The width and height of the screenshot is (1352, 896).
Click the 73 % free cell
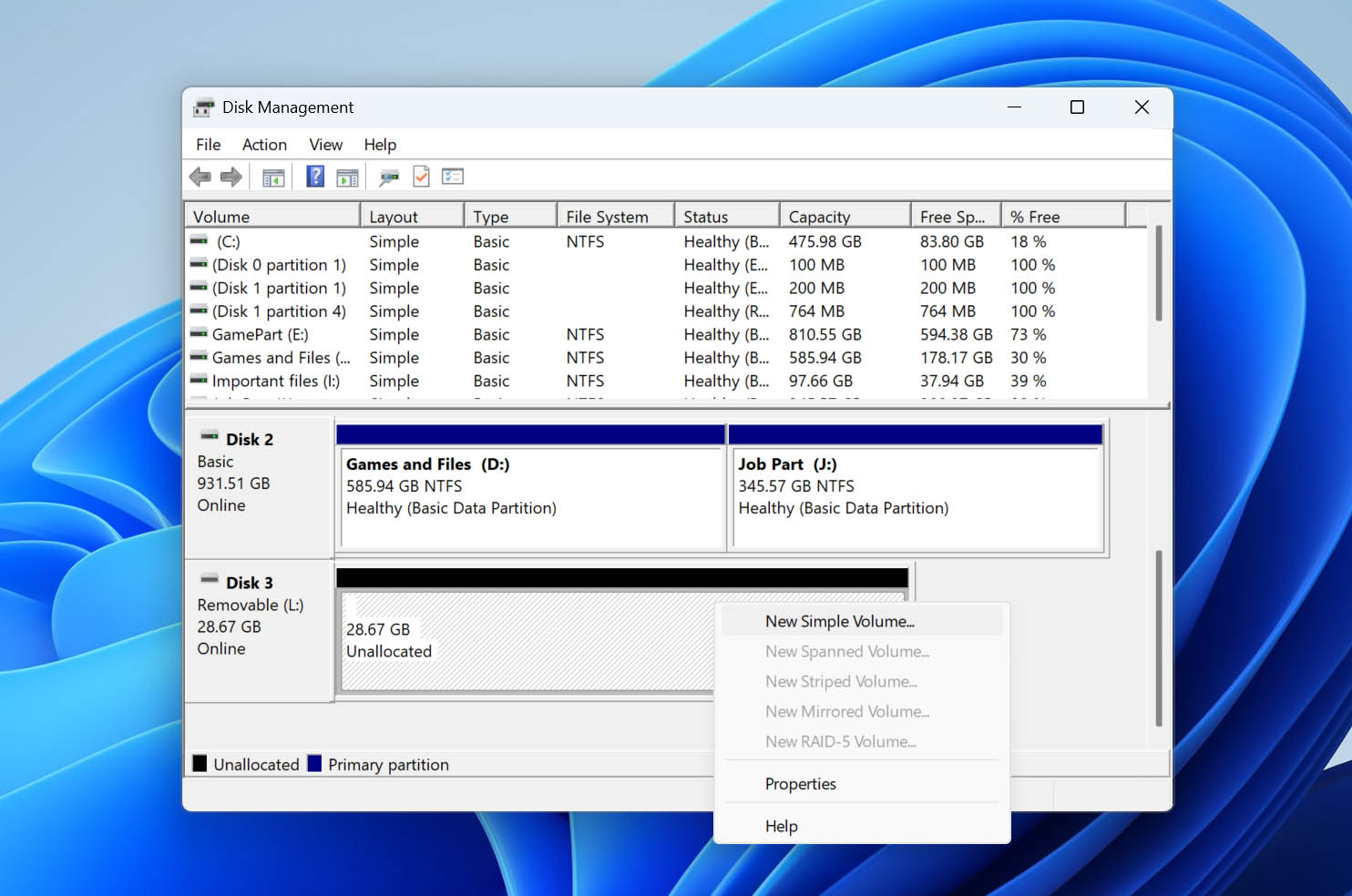1028,334
